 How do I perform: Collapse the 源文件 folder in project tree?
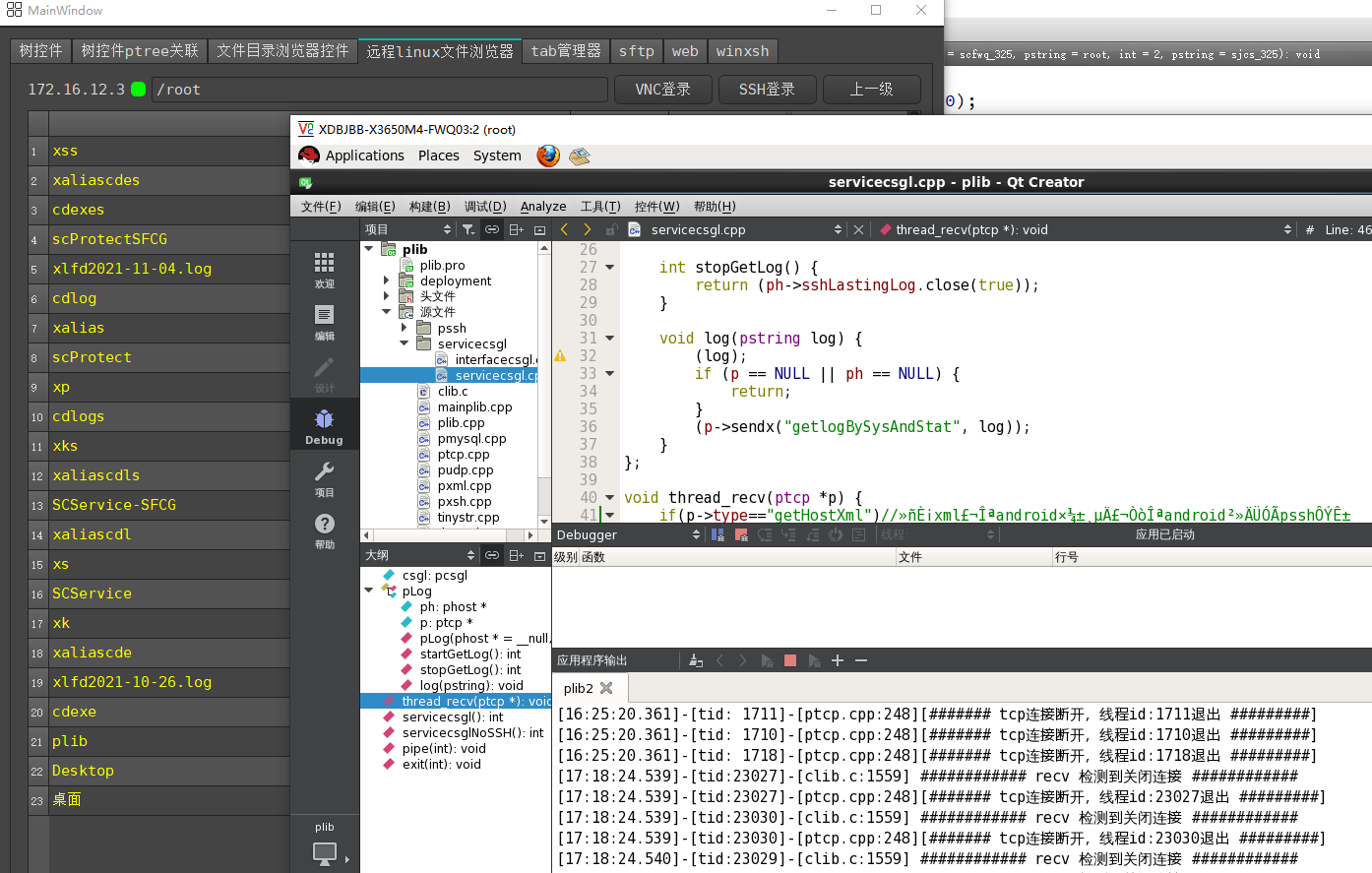[x=385, y=312]
